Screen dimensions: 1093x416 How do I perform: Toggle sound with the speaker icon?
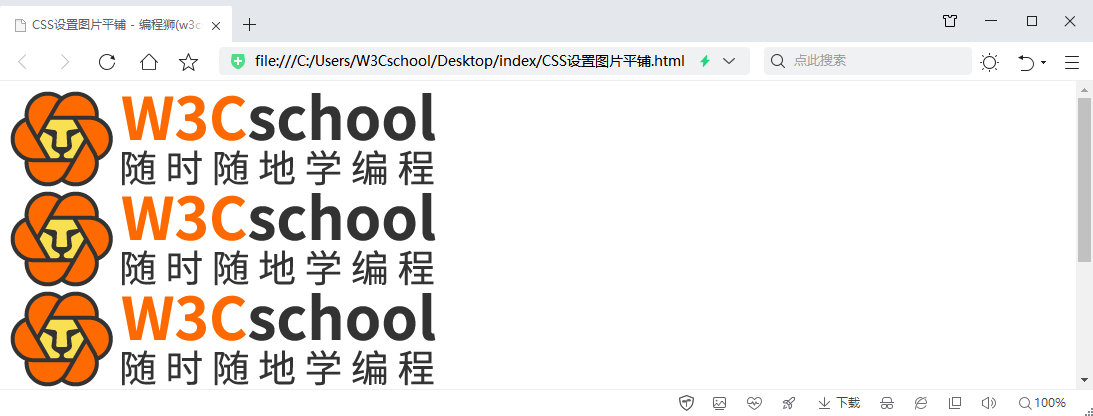coord(988,403)
